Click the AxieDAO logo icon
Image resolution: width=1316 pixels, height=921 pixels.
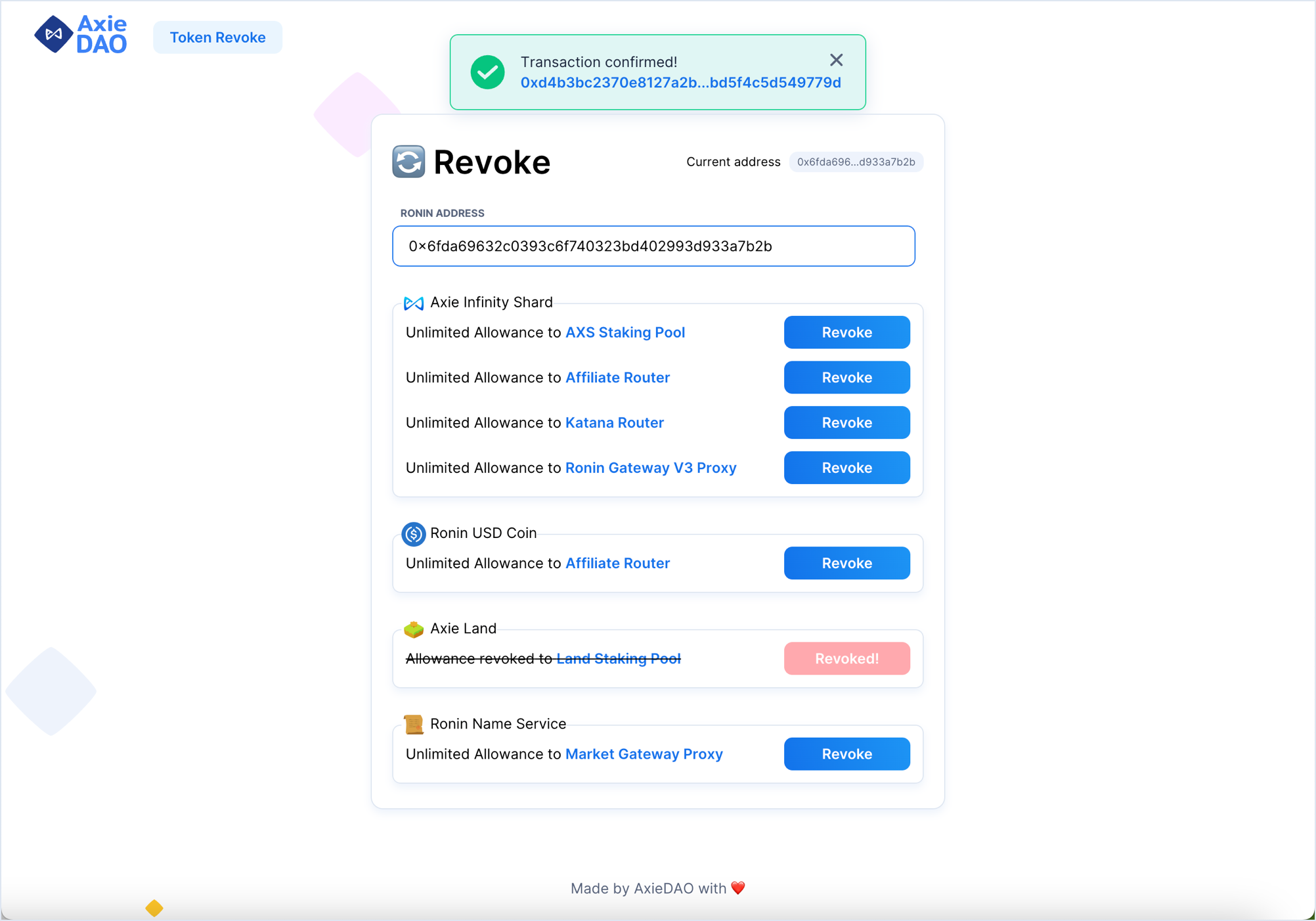(x=53, y=34)
